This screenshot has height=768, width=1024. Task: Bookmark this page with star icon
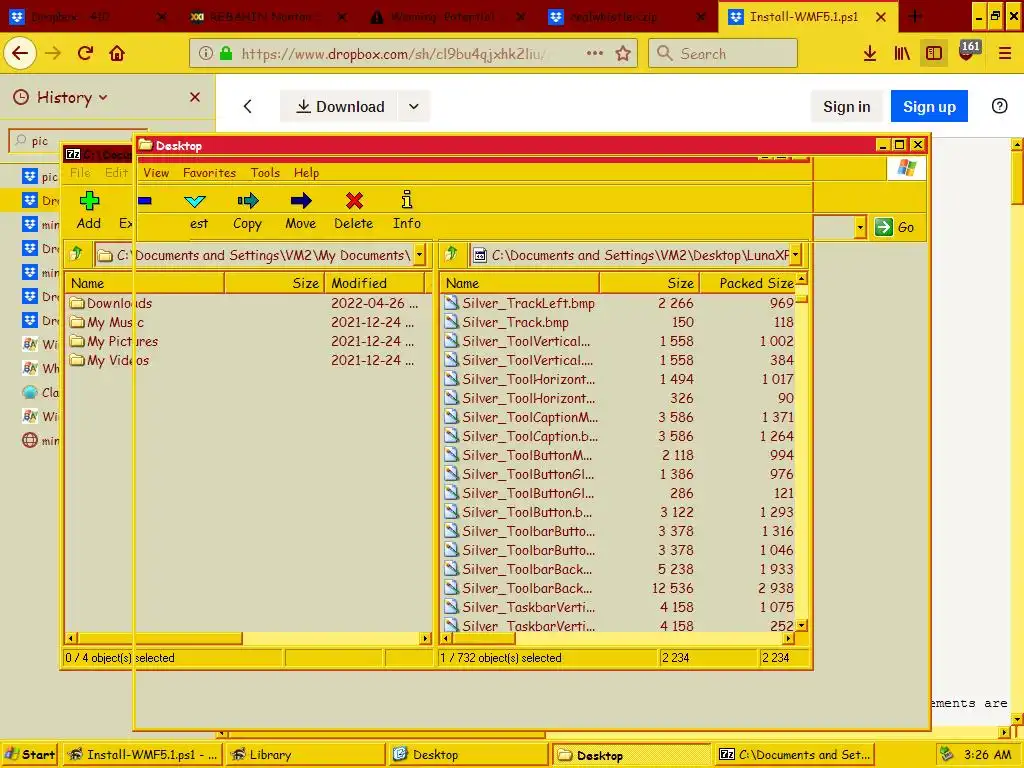click(623, 54)
